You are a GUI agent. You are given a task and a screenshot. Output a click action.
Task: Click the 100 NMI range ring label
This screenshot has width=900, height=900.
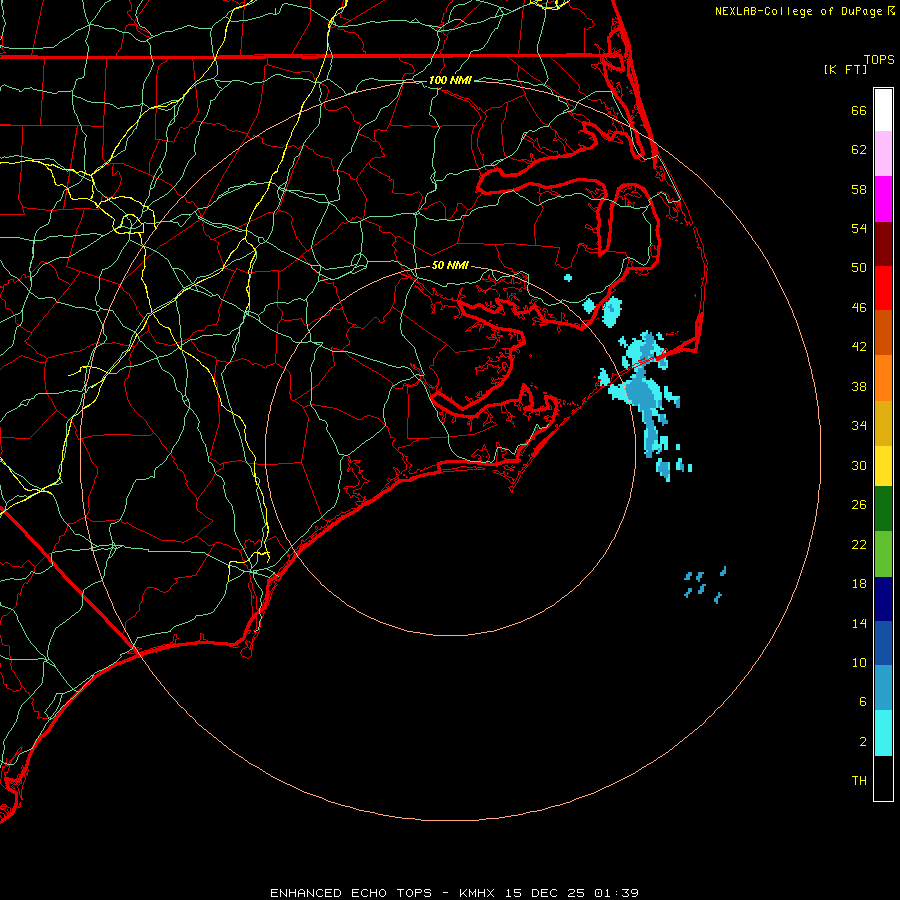pyautogui.click(x=450, y=80)
